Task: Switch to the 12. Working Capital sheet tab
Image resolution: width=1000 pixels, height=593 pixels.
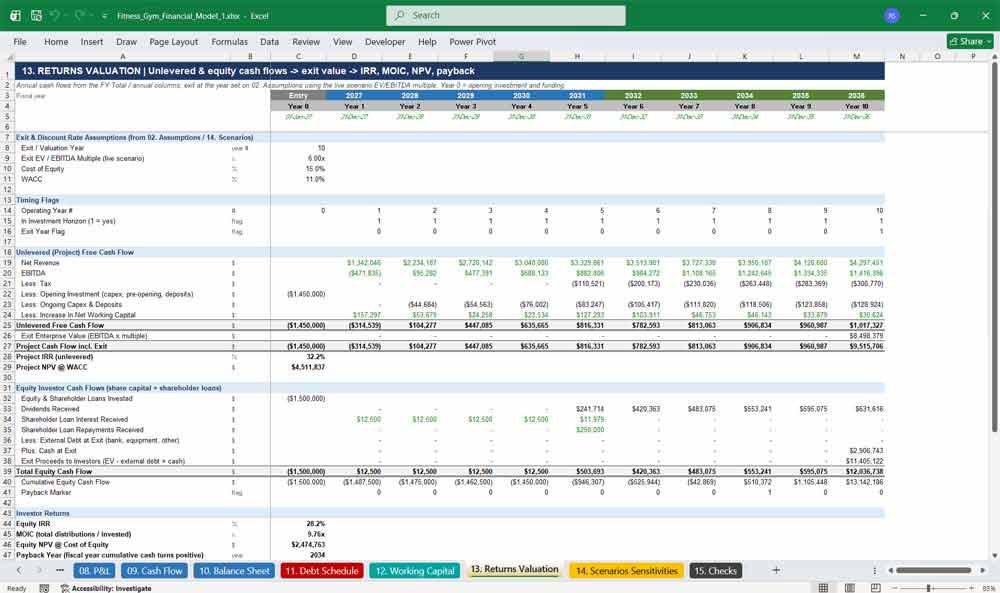Action: 415,571
